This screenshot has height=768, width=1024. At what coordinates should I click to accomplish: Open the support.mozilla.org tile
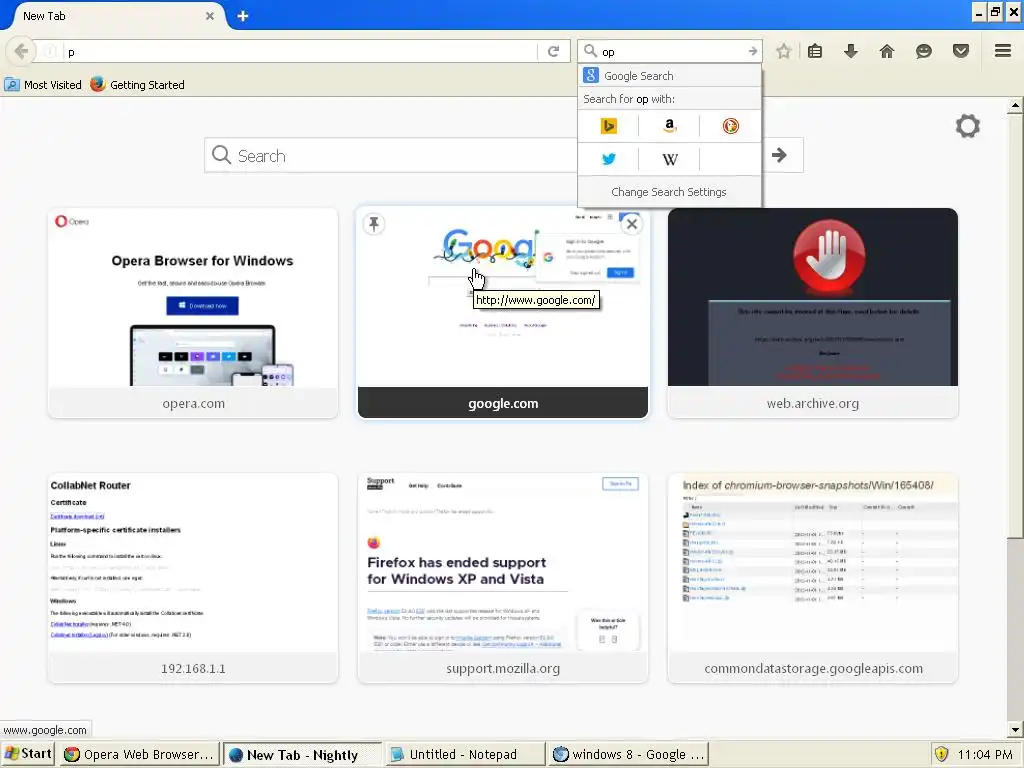click(503, 579)
